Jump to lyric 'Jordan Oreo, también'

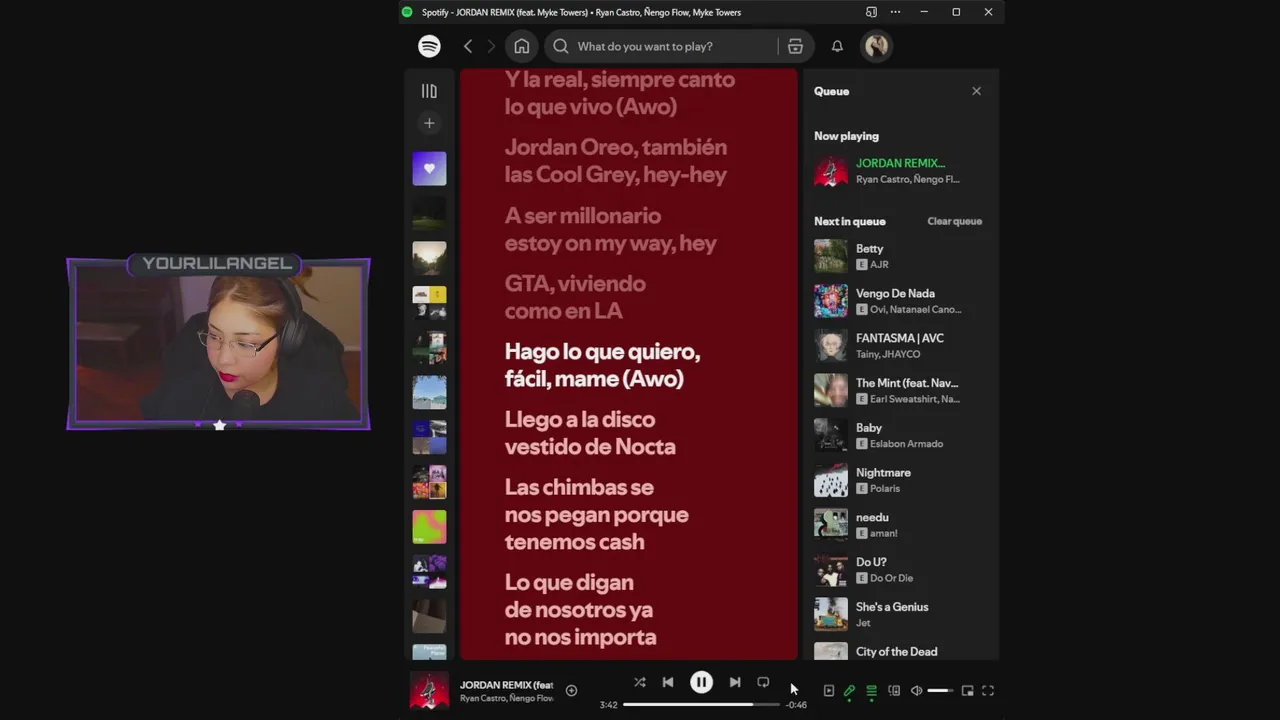(615, 161)
